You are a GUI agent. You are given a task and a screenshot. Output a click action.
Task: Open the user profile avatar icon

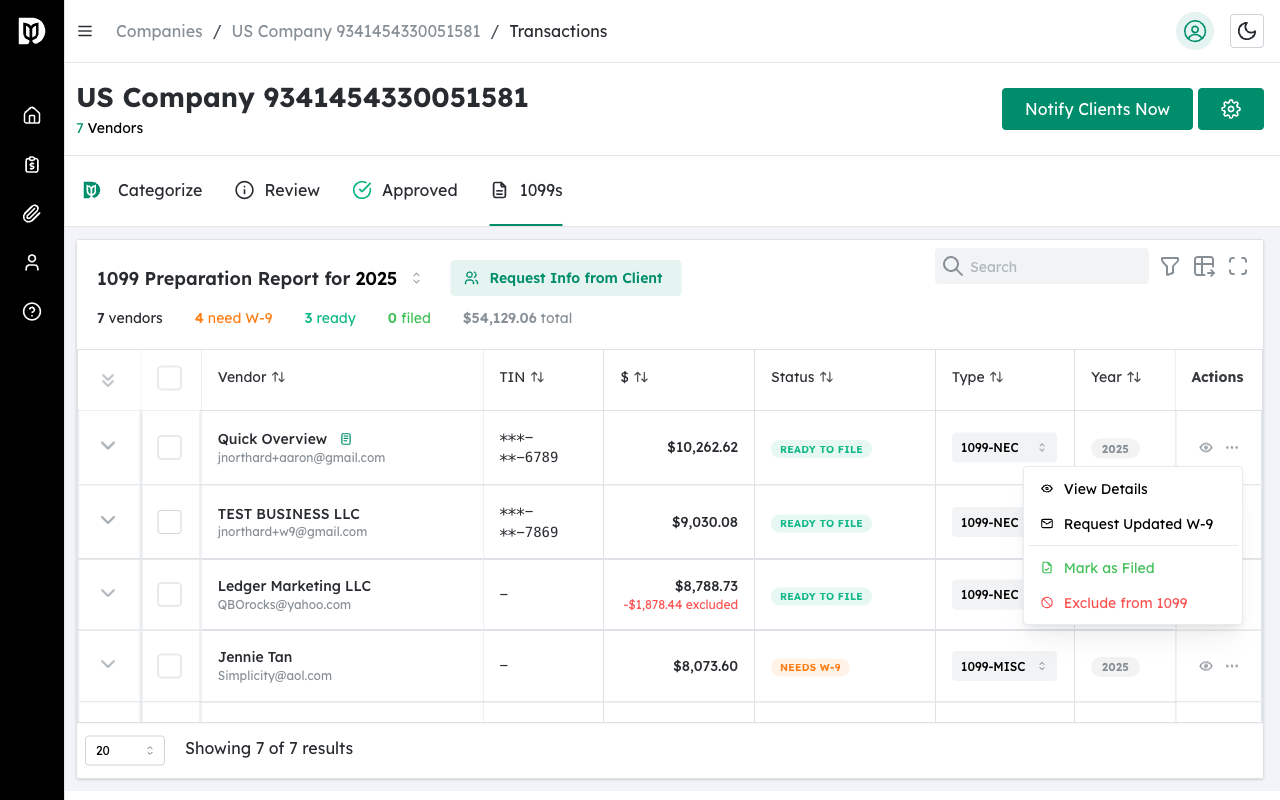point(1194,31)
